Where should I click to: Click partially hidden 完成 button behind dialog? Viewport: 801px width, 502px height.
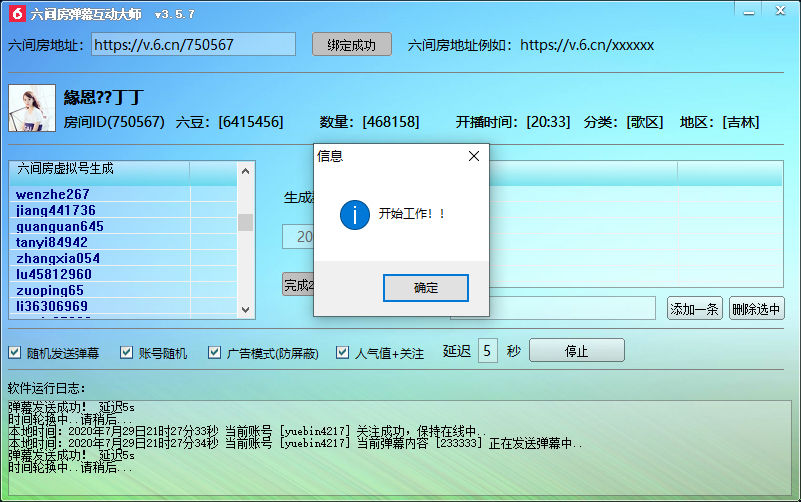(298, 284)
